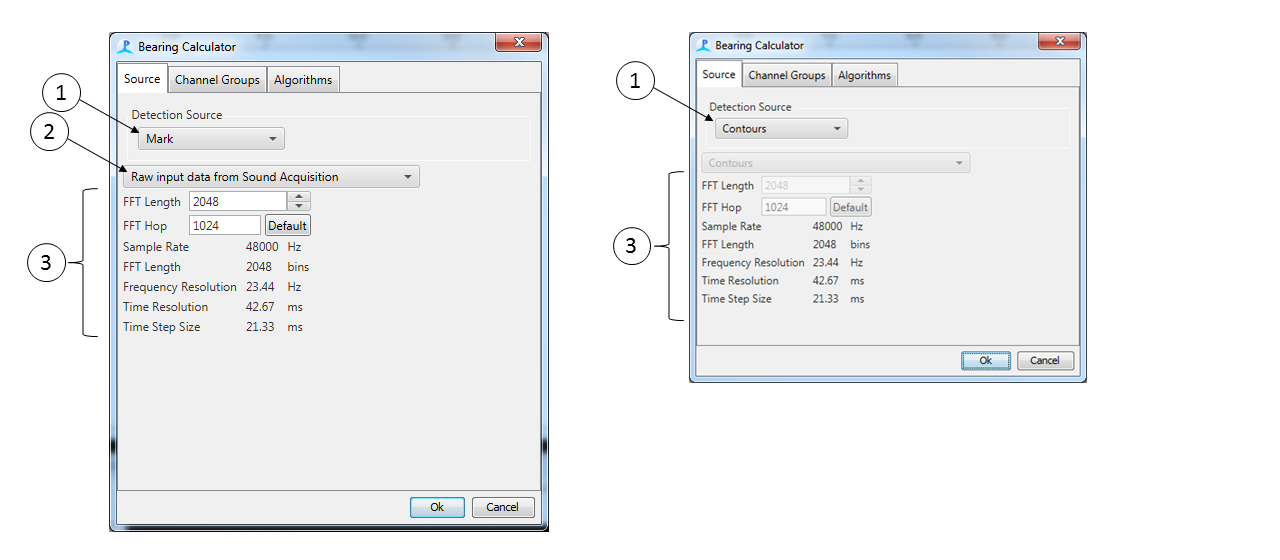
Task: Open the Source tab in right Bearing Calculator window
Action: click(718, 74)
